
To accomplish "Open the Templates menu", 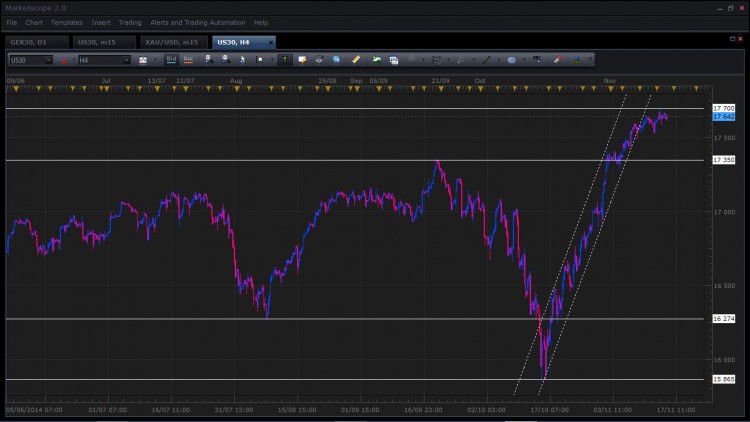I will point(67,22).
